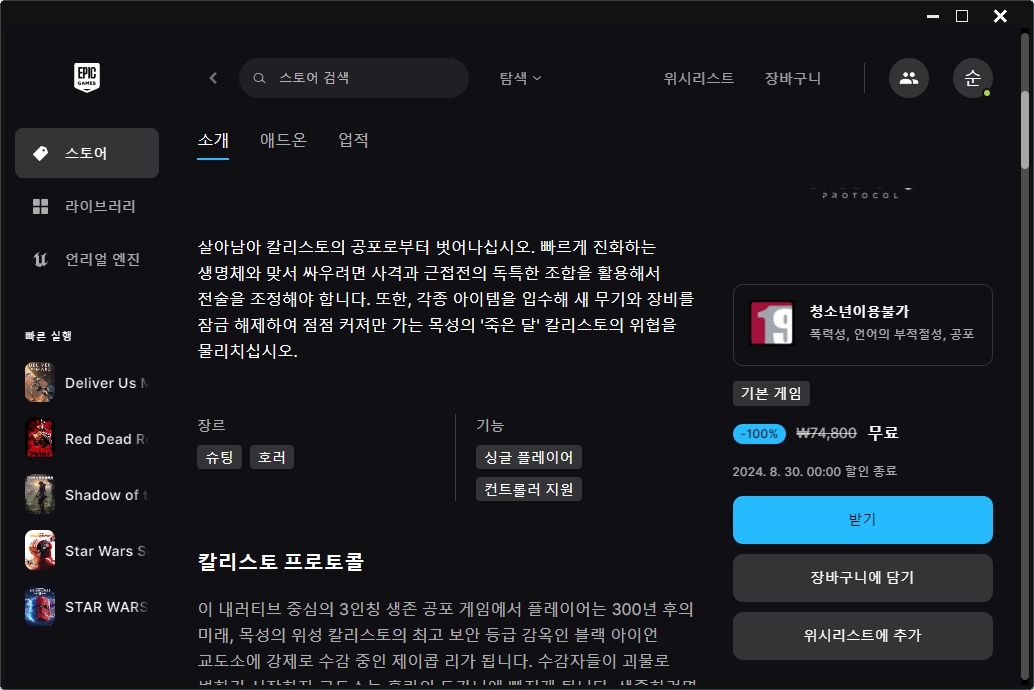Click the blue 받기 button
The image size is (1034, 690).
click(x=863, y=520)
